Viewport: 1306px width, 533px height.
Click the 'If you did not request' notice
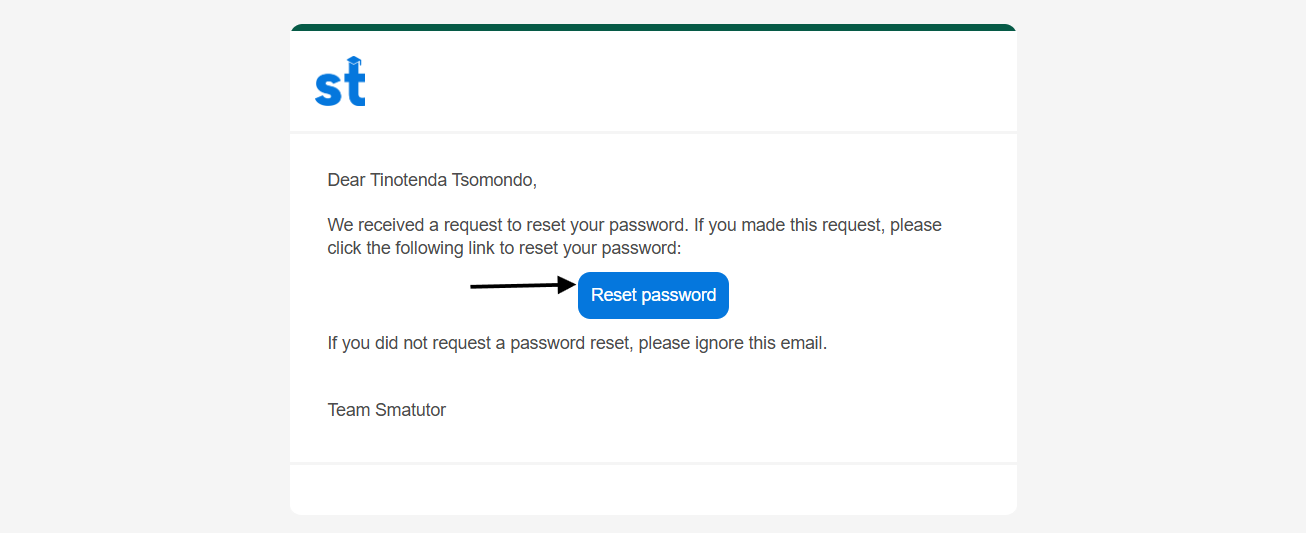click(577, 343)
